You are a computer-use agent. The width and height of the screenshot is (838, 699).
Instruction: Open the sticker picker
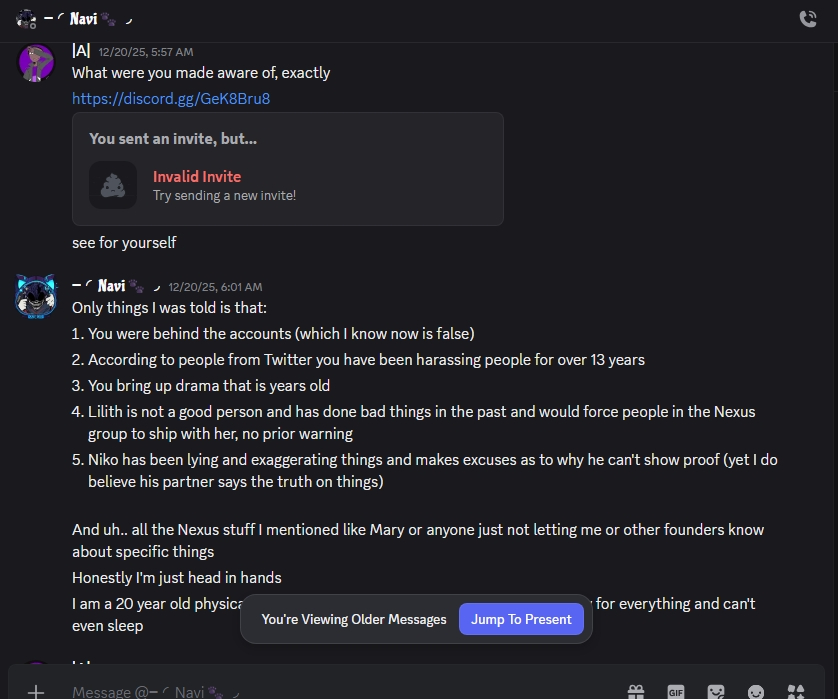(x=716, y=691)
